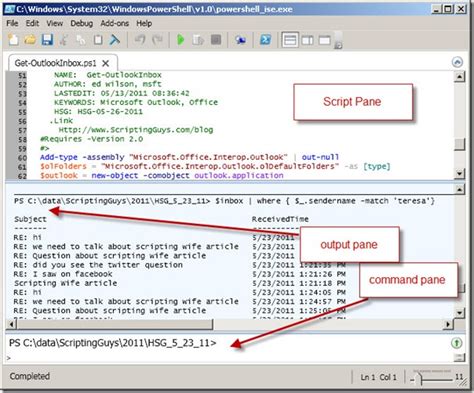
Task: Open the Debug menu
Action: click(81, 23)
